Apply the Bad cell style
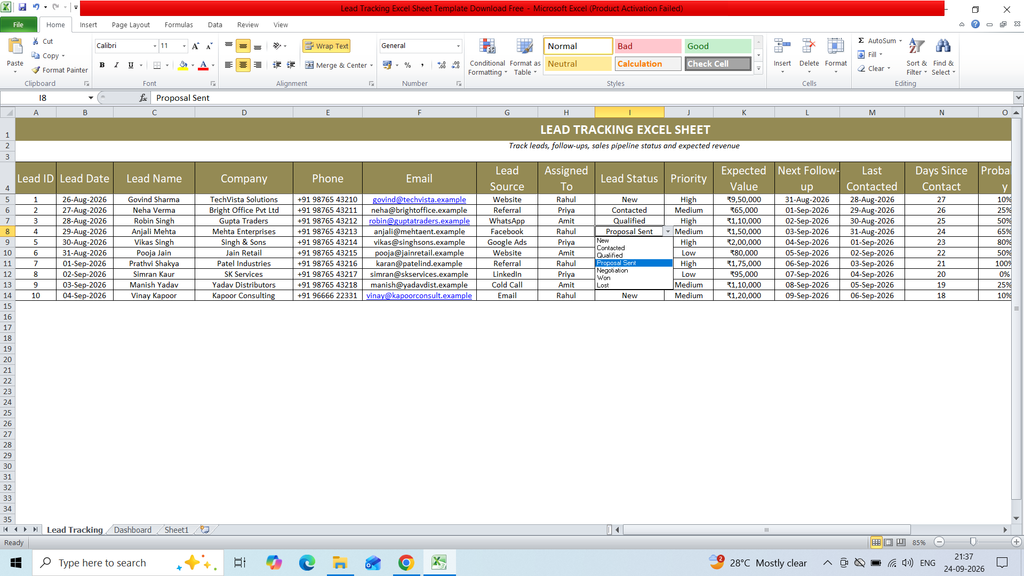Image resolution: width=1024 pixels, height=576 pixels. [648, 46]
